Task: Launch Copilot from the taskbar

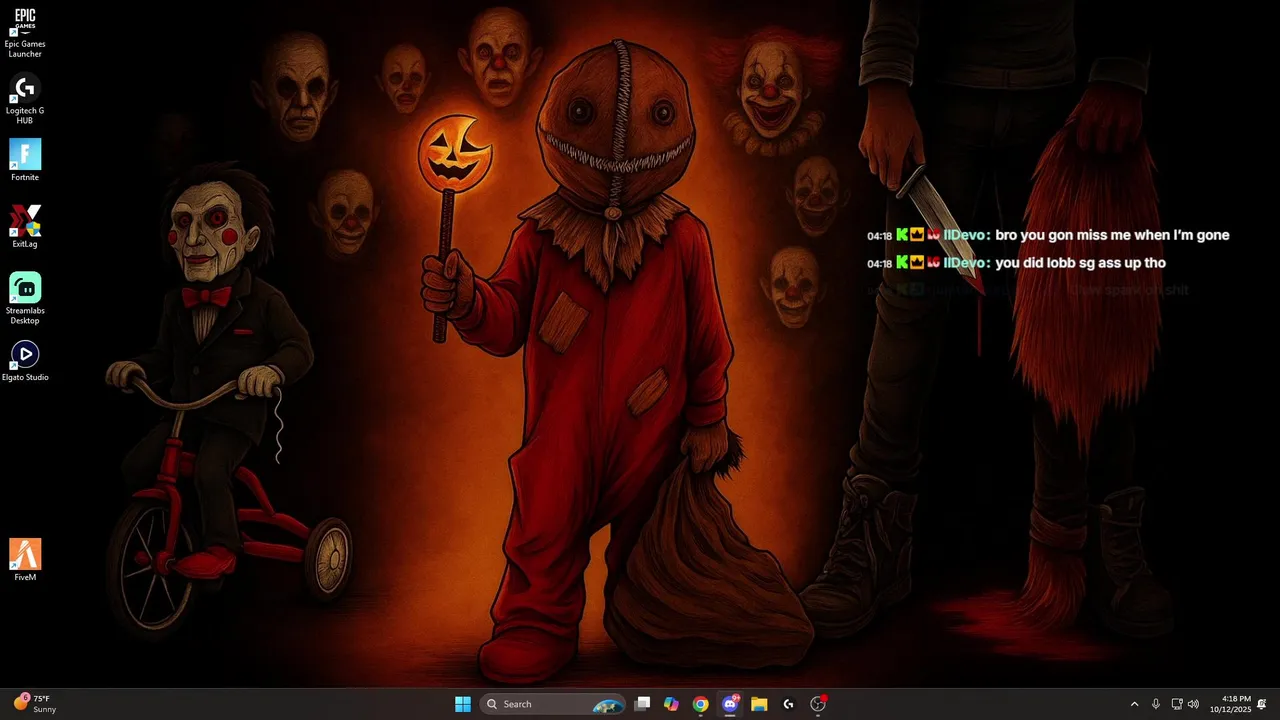Action: click(x=671, y=704)
